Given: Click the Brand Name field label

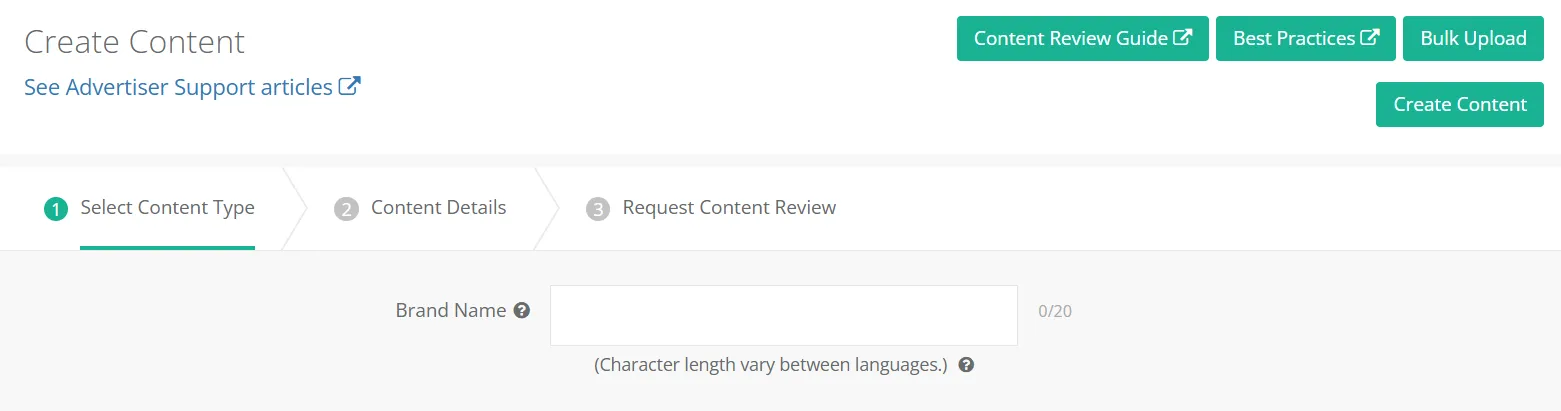Looking at the screenshot, I should tap(451, 310).
